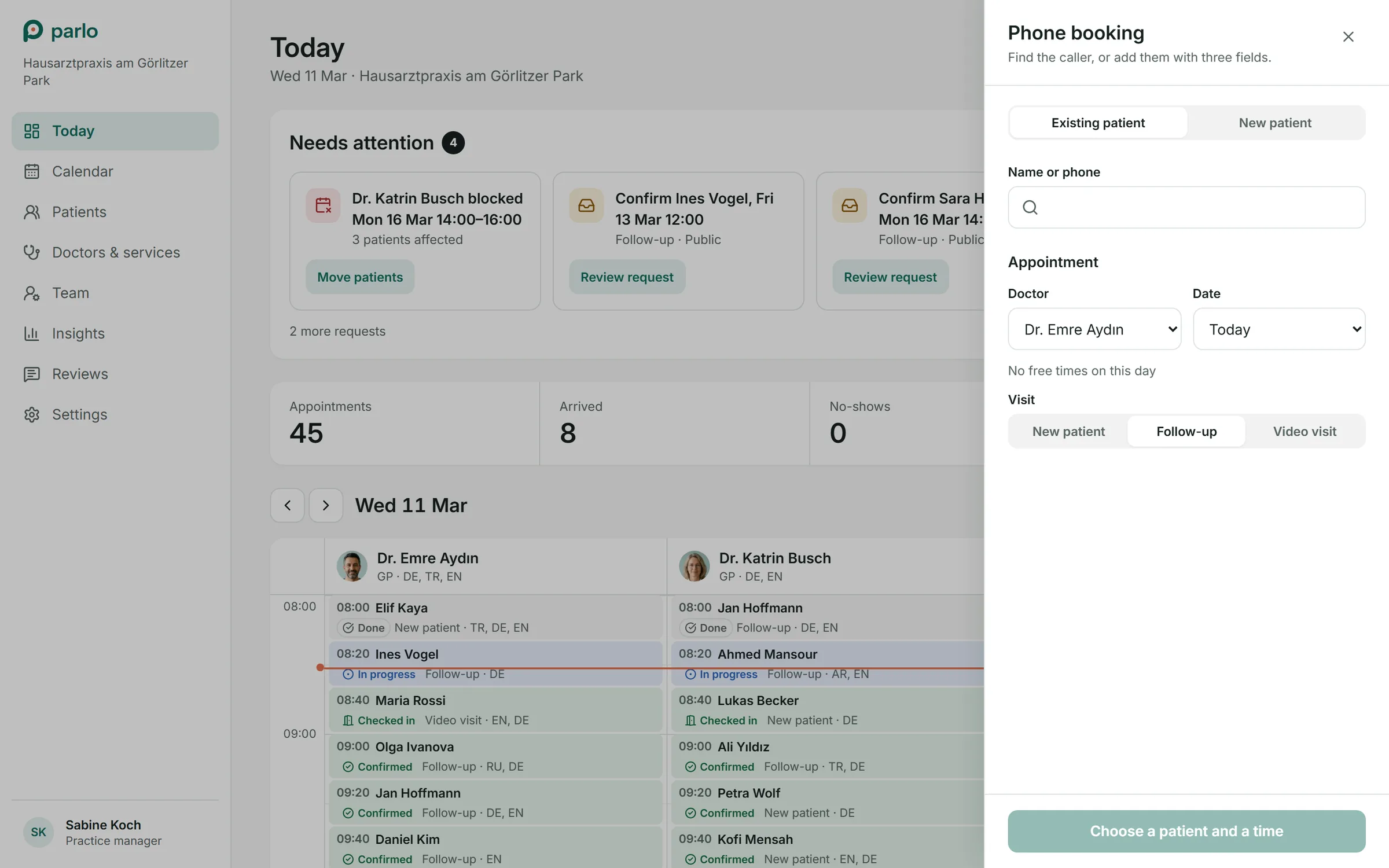
Task: Open Petra Wolf 09:20 appointment
Action: click(828, 803)
